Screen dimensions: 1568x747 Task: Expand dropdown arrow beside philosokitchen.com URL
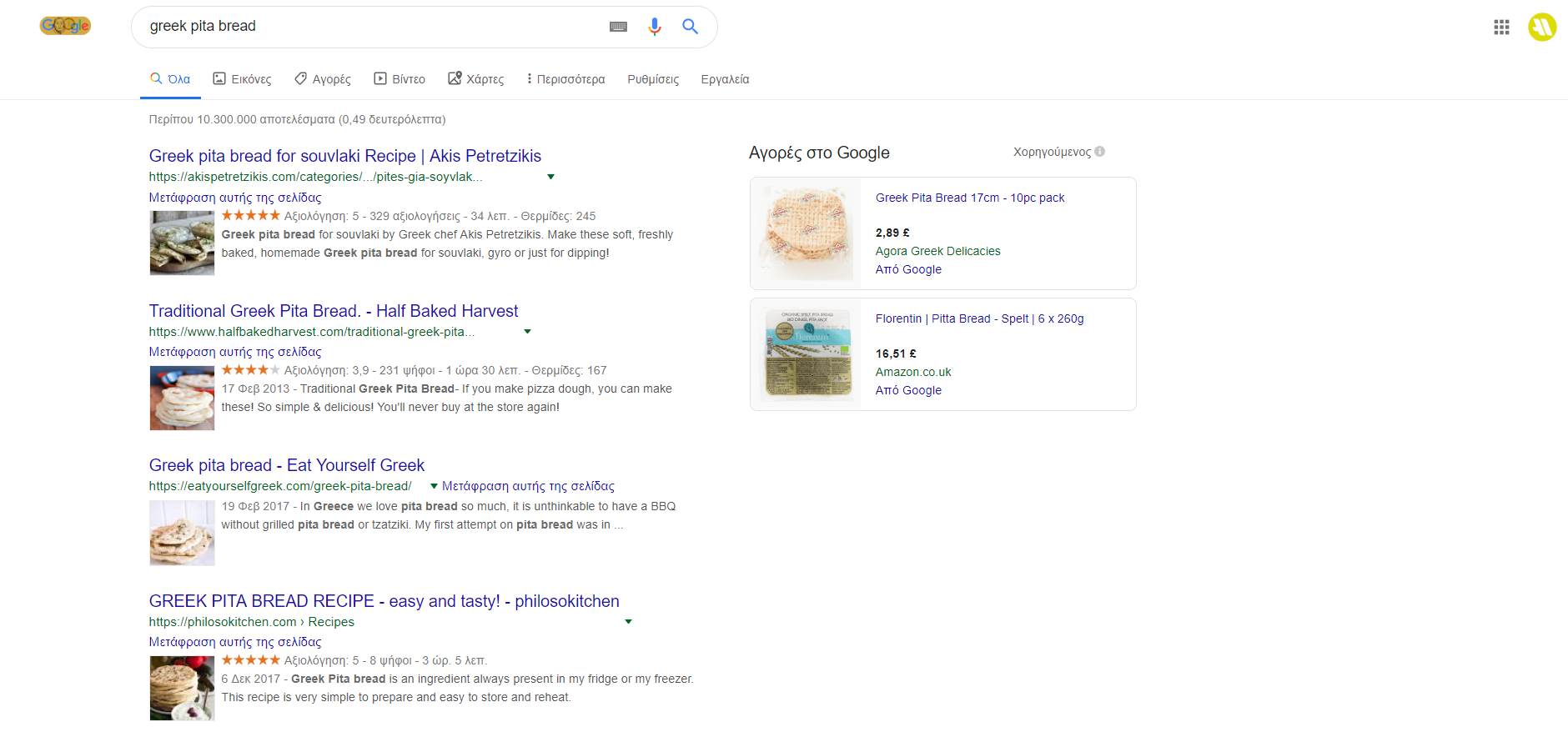(628, 622)
